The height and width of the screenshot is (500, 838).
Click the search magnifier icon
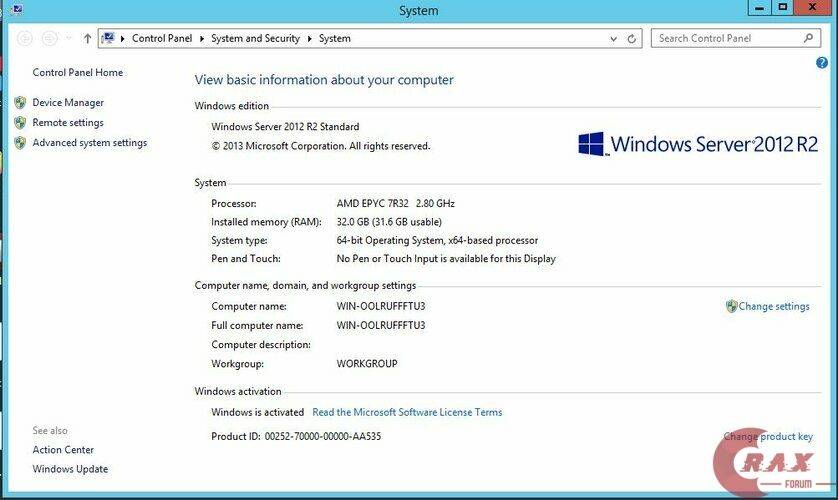tap(808, 38)
